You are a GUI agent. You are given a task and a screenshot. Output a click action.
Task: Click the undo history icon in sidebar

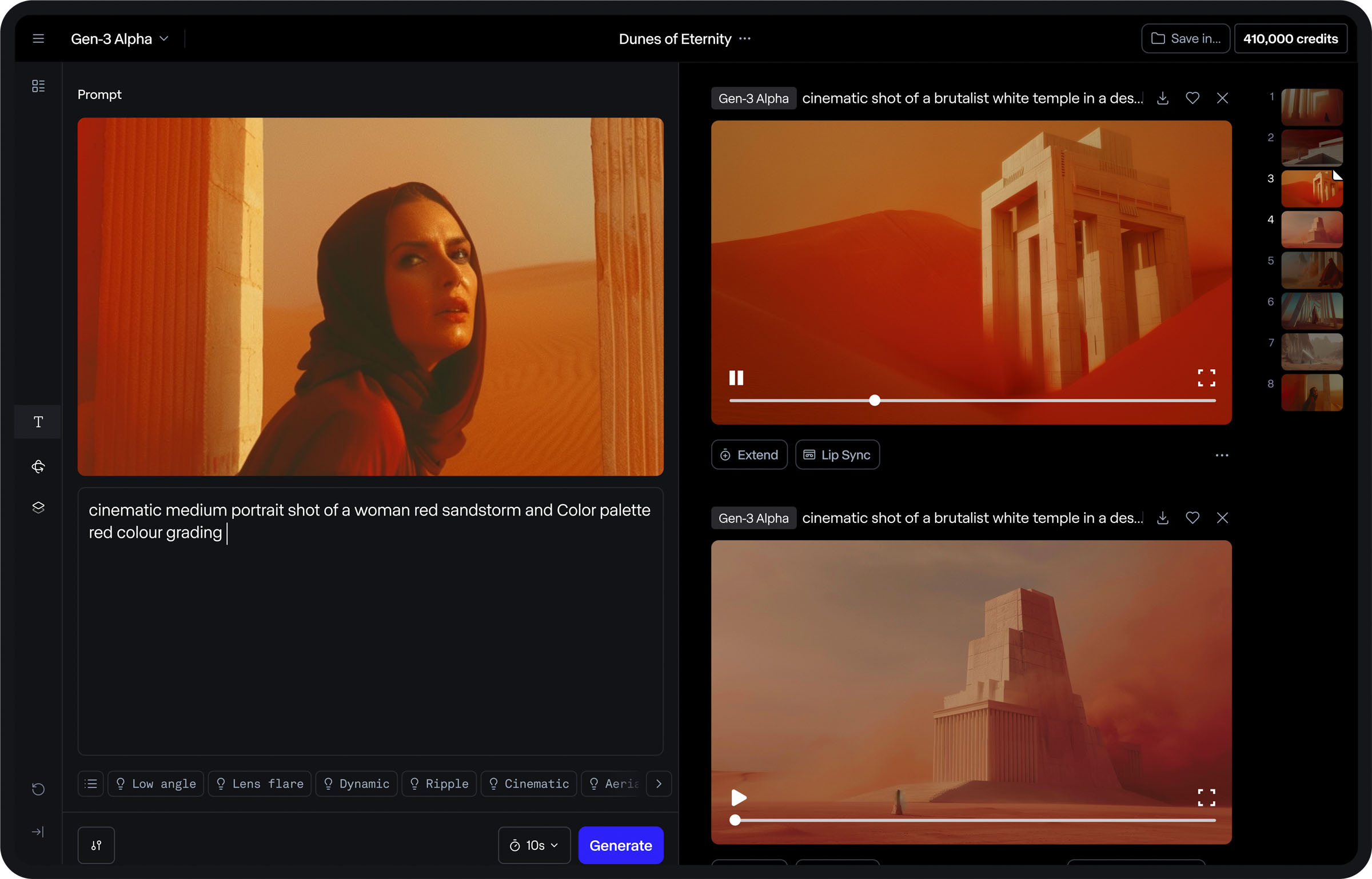(x=38, y=789)
